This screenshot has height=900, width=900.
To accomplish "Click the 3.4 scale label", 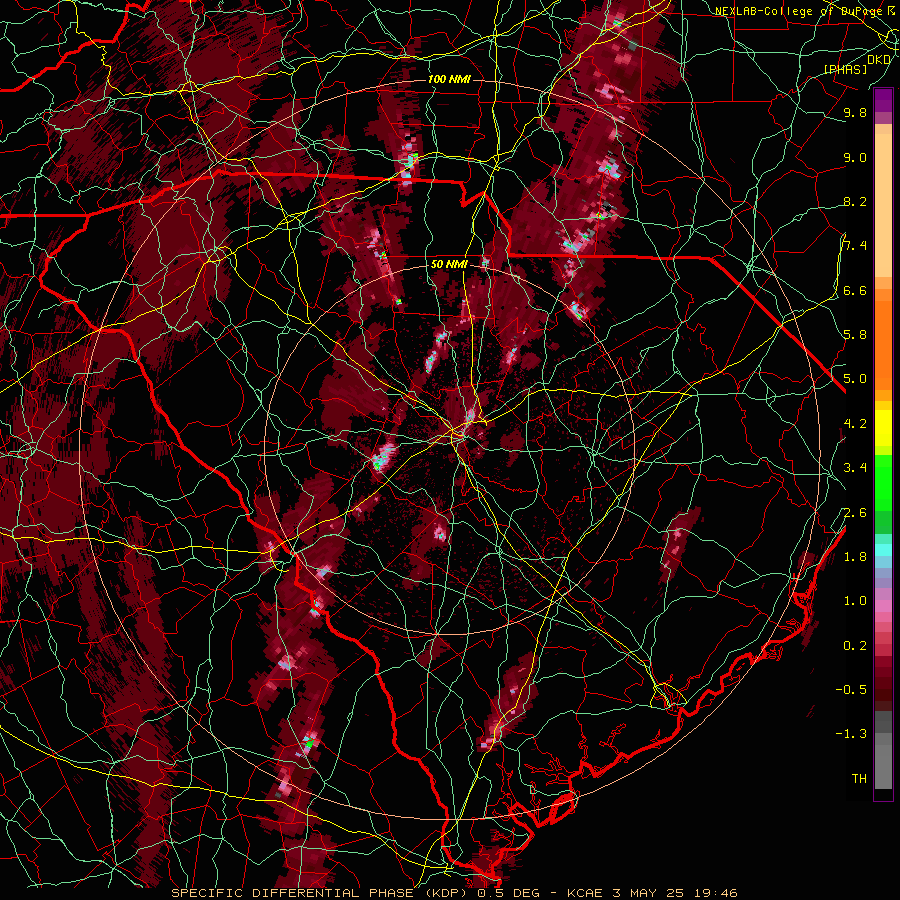I will pyautogui.click(x=855, y=468).
